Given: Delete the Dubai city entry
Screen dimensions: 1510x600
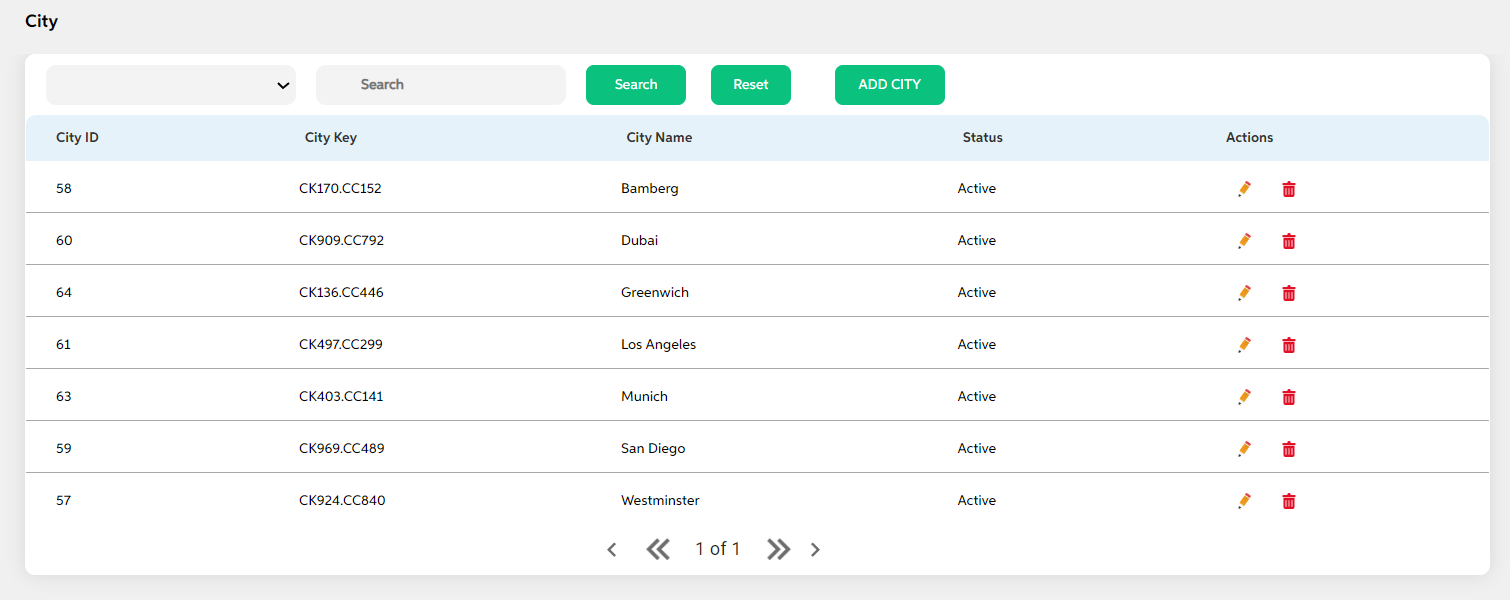Looking at the screenshot, I should tap(1289, 241).
